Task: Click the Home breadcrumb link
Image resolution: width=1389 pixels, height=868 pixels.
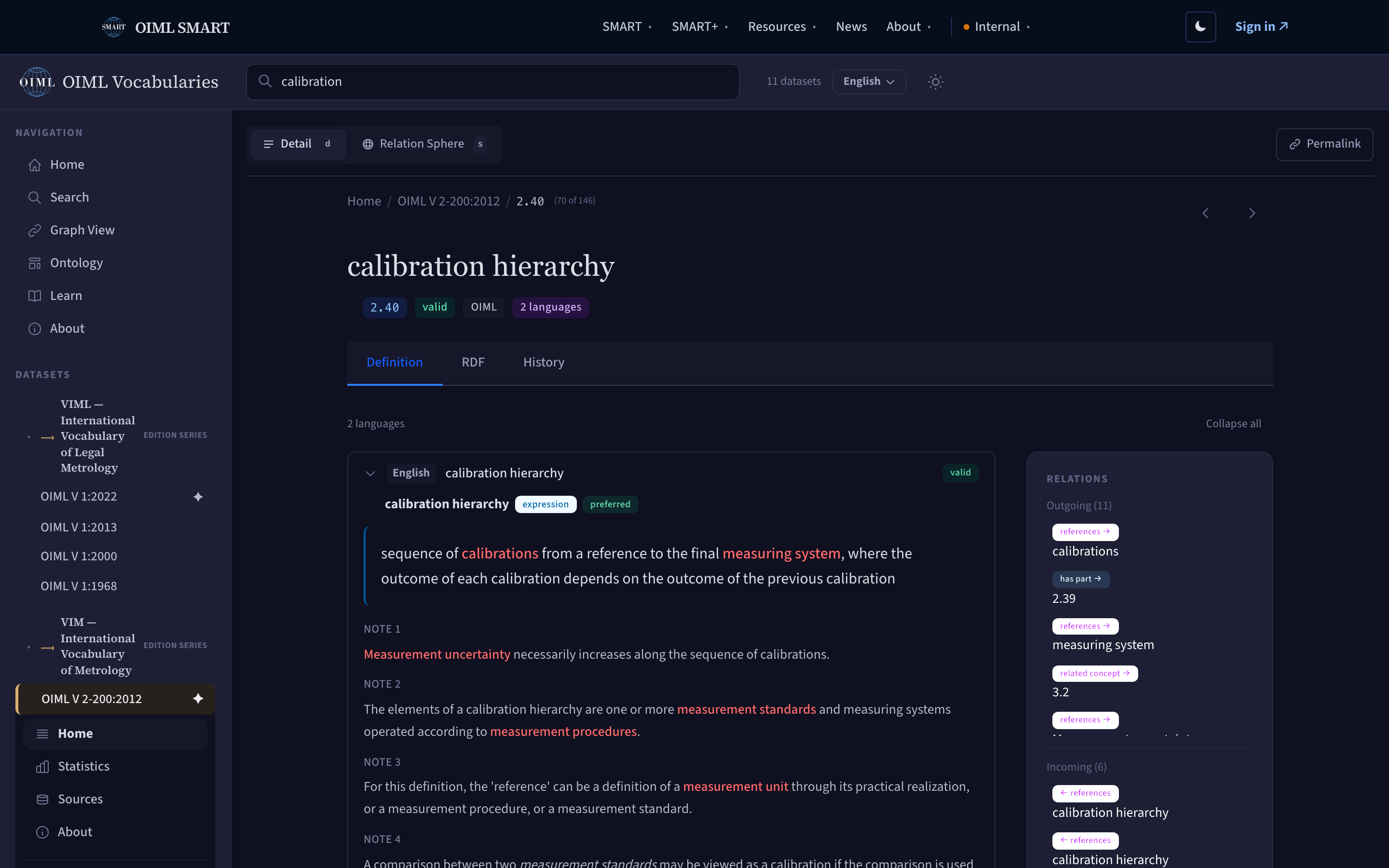Action: click(x=364, y=202)
